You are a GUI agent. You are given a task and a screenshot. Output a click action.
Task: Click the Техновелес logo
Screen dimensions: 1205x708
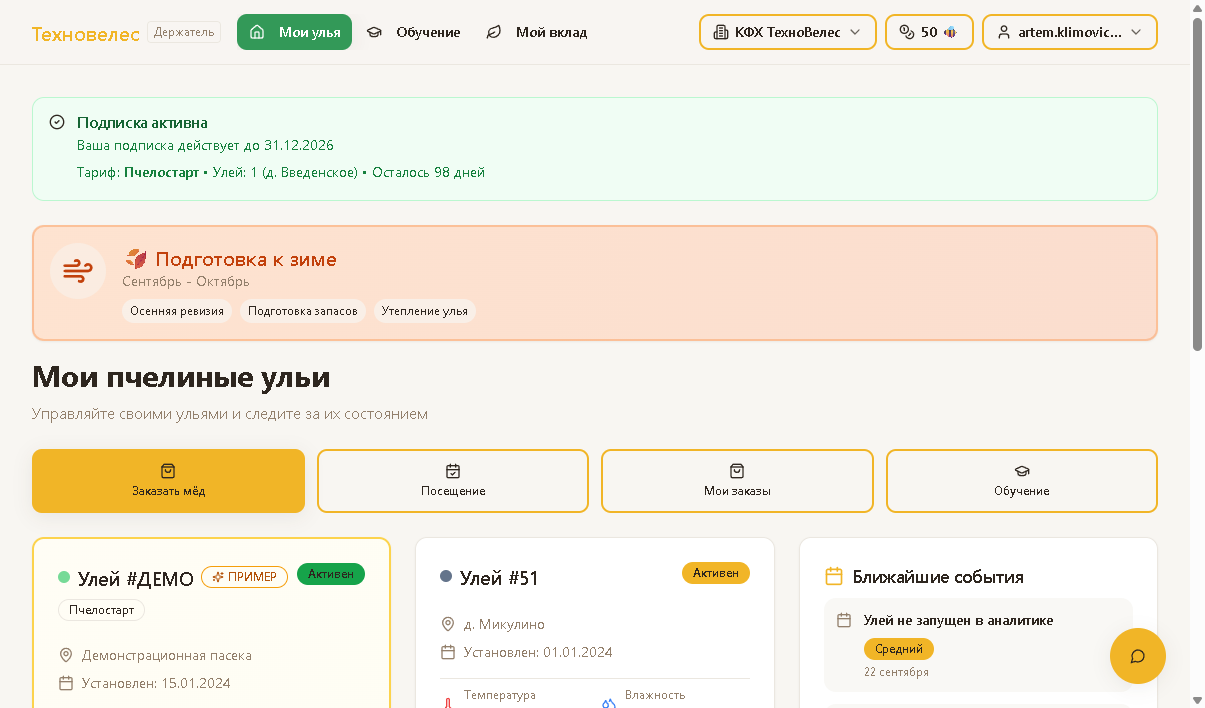tap(86, 33)
